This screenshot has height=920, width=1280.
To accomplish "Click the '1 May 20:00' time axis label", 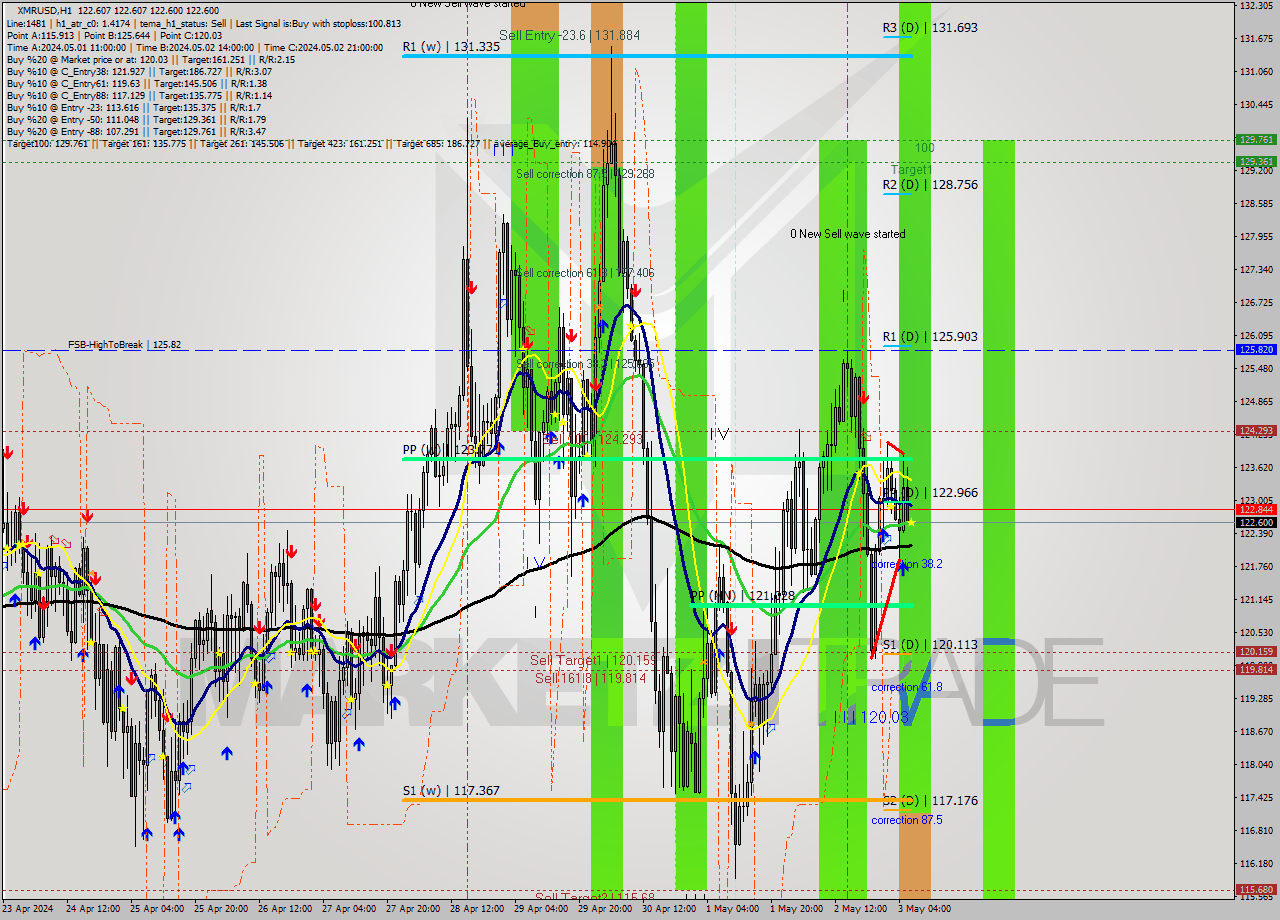I will [796, 909].
